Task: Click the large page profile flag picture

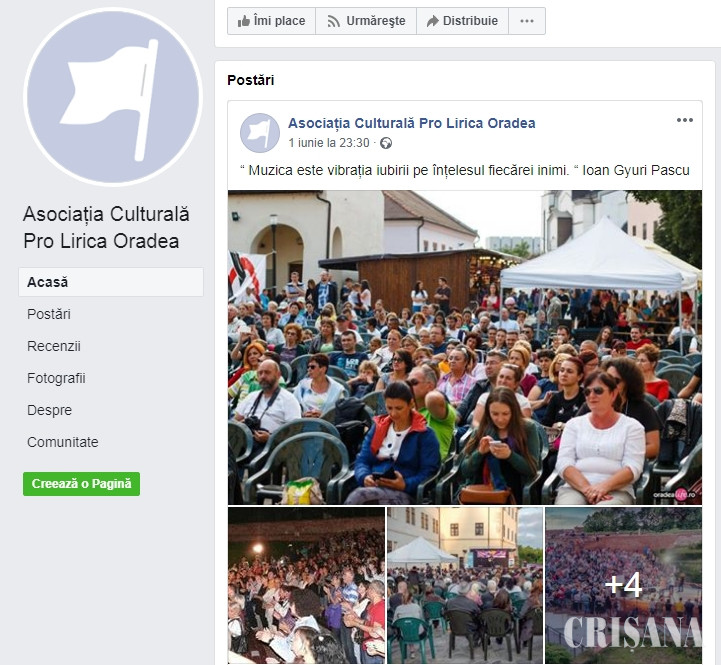Action: (113, 97)
